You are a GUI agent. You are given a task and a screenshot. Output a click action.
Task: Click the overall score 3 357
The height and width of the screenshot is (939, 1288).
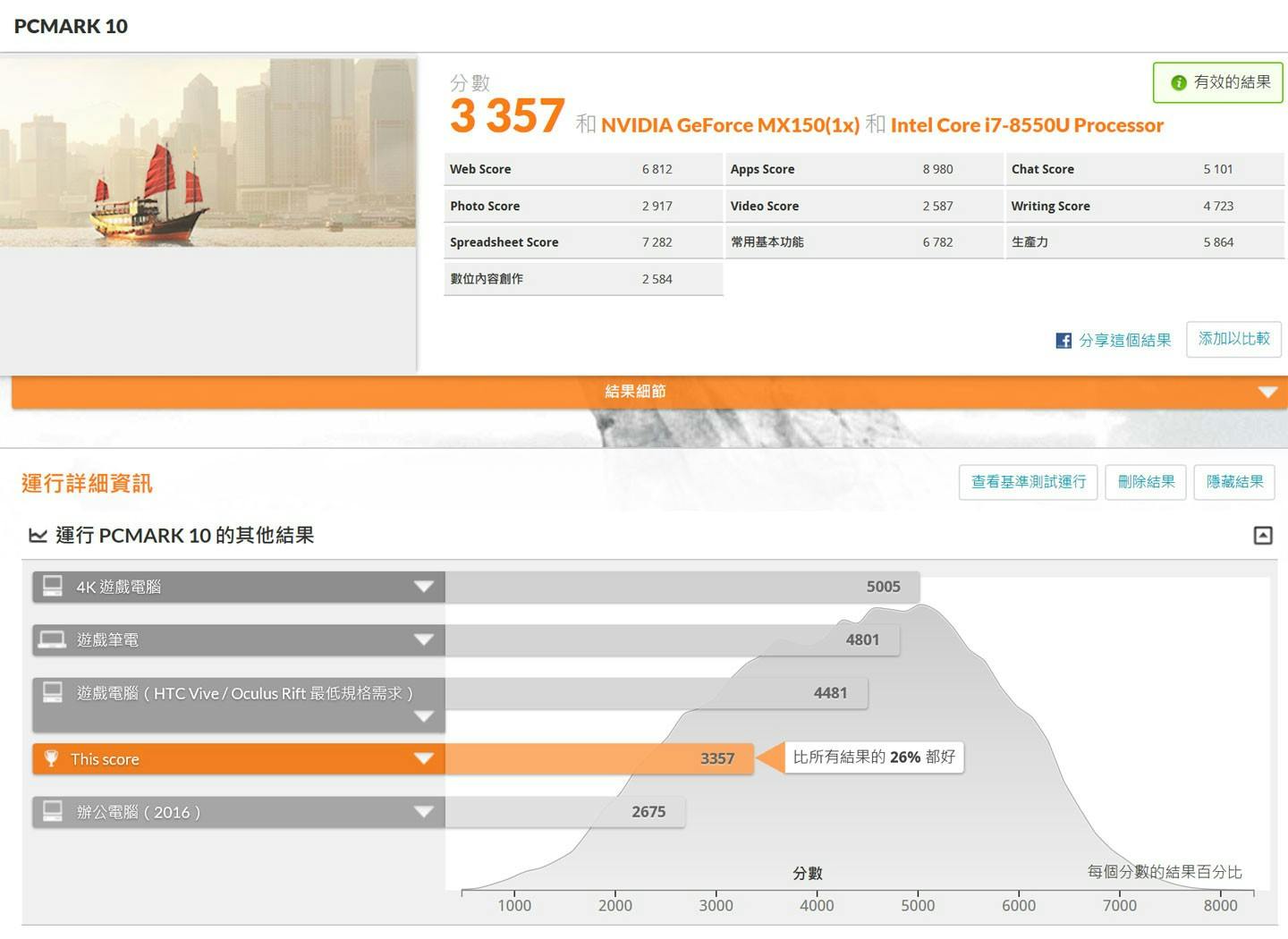[x=507, y=116]
